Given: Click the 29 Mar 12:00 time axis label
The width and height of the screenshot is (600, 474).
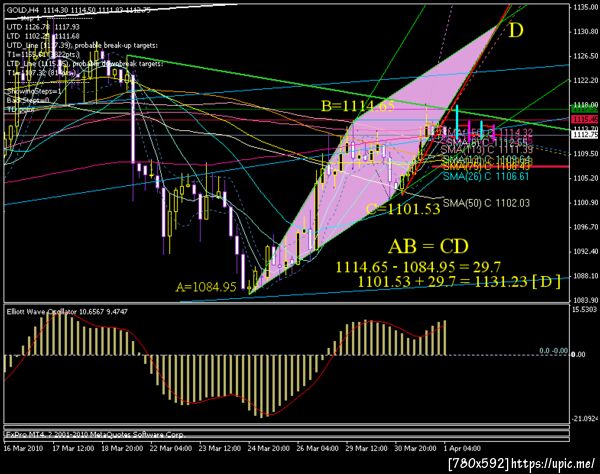Looking at the screenshot, I should [367, 448].
